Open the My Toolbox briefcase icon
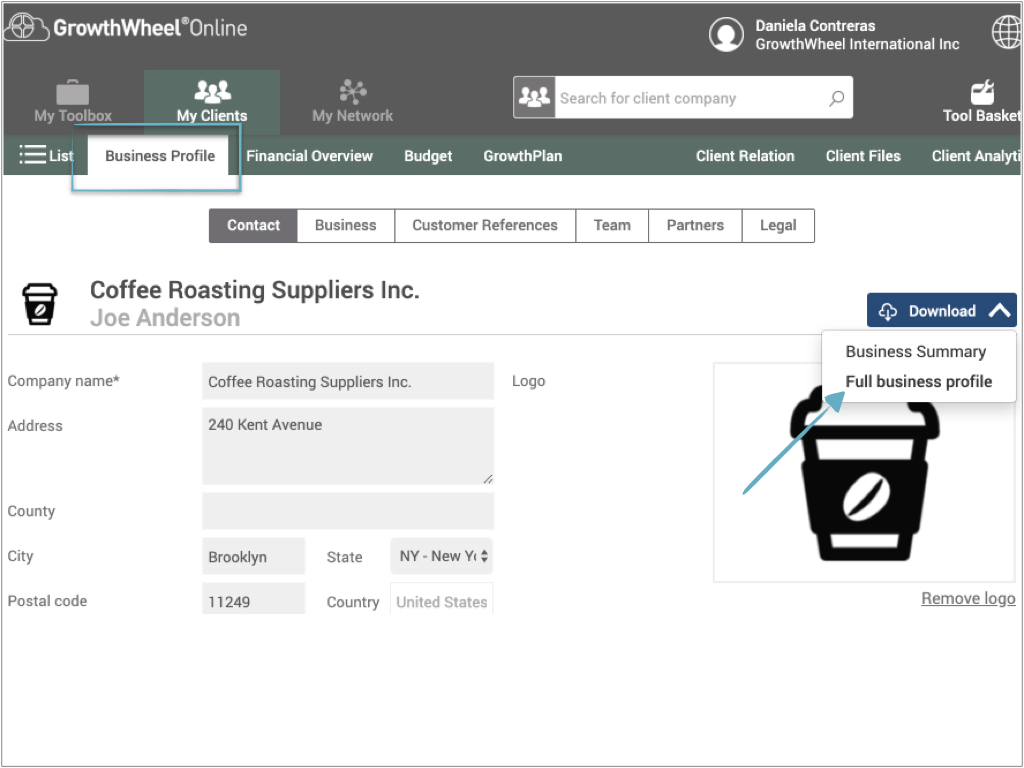 [72, 92]
